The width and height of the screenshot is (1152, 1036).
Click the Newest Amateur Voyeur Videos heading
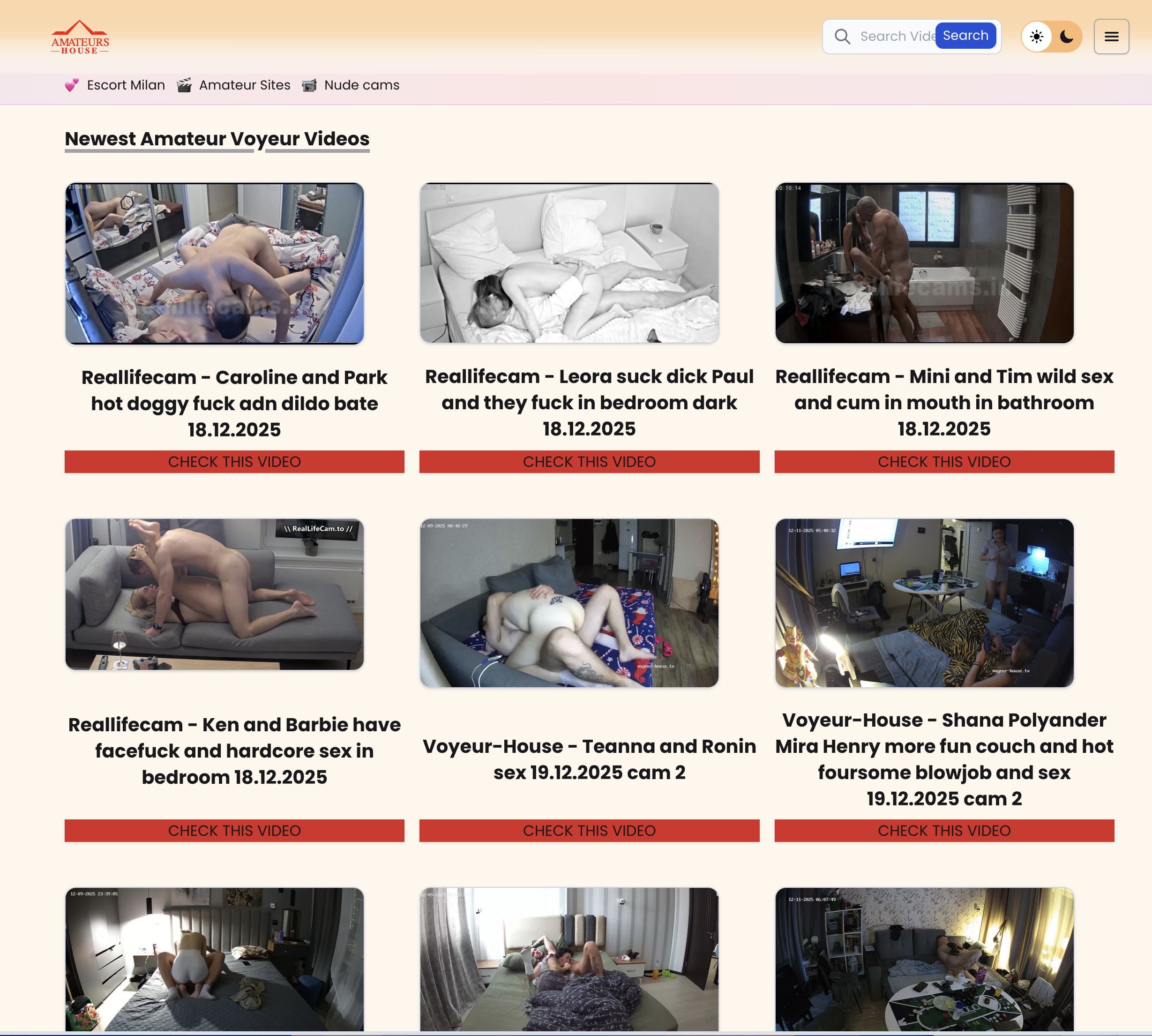pos(217,139)
